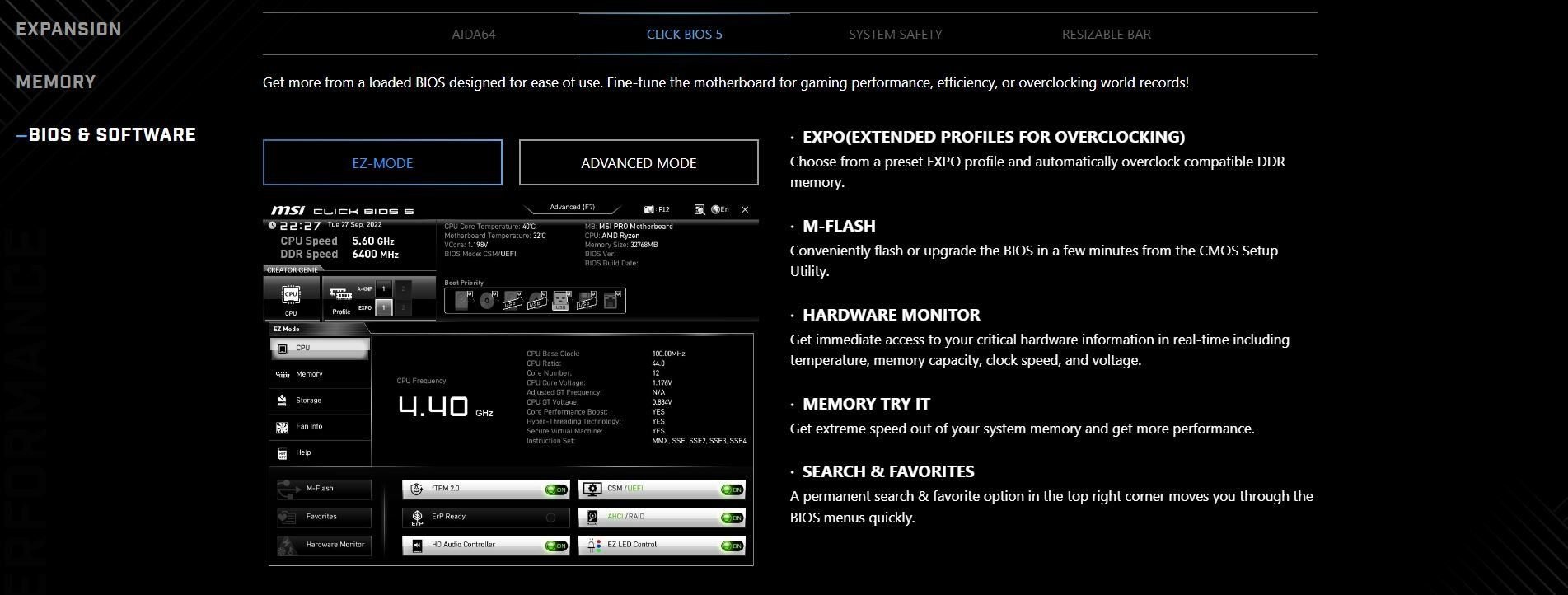Click the CPU Speed 5.60 GHz value

(373, 241)
